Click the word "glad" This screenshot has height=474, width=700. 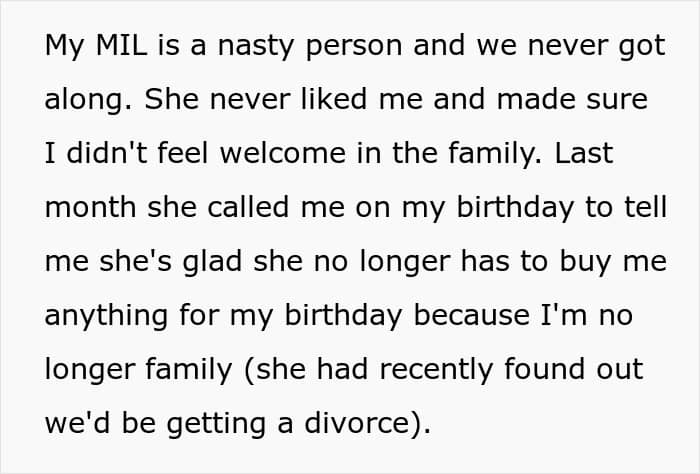212,262
